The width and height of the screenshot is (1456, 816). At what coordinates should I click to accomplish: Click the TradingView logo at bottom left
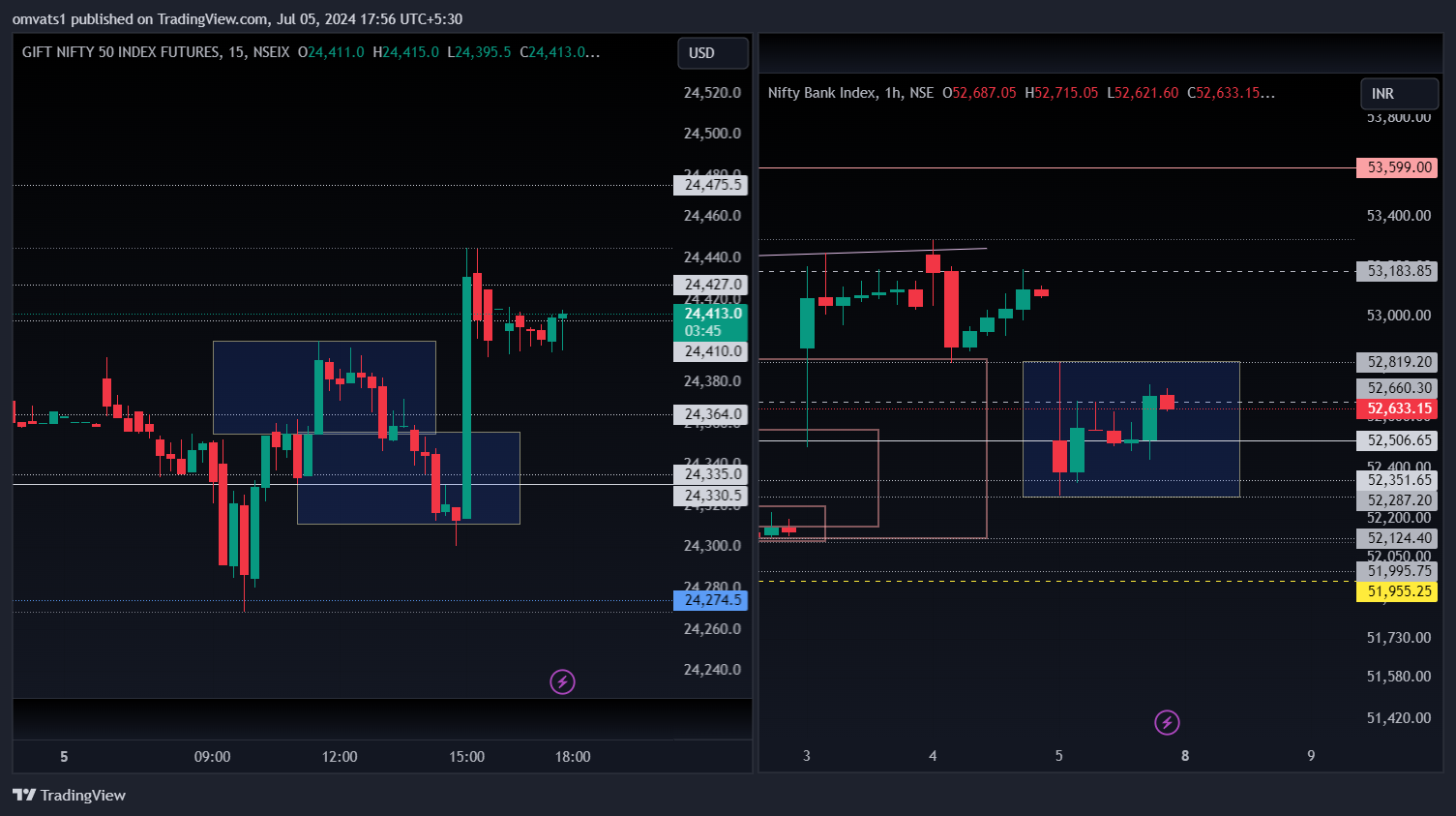(x=69, y=795)
